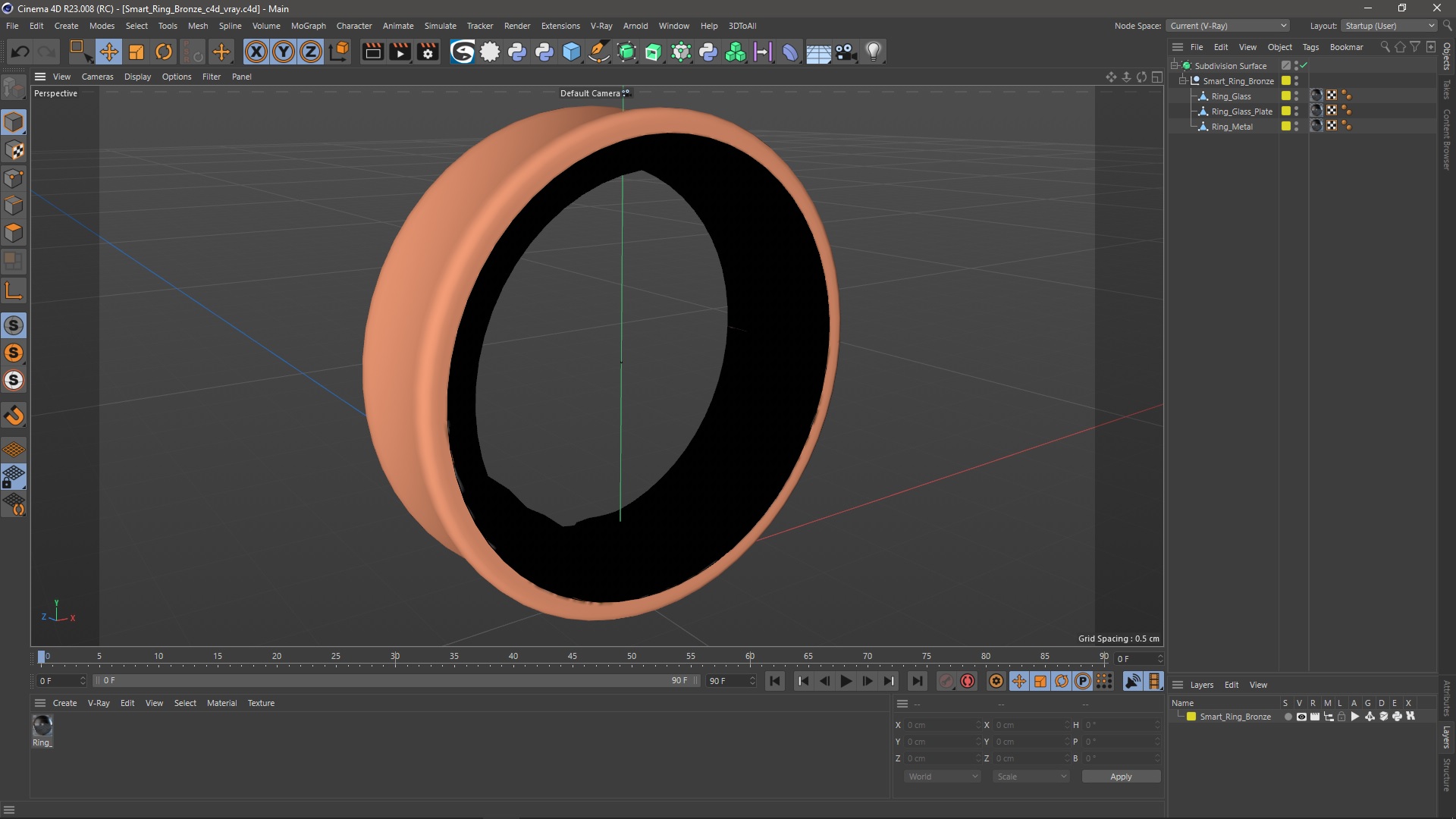Image resolution: width=1456 pixels, height=819 pixels.
Task: Select the Move tool
Action: [x=108, y=52]
